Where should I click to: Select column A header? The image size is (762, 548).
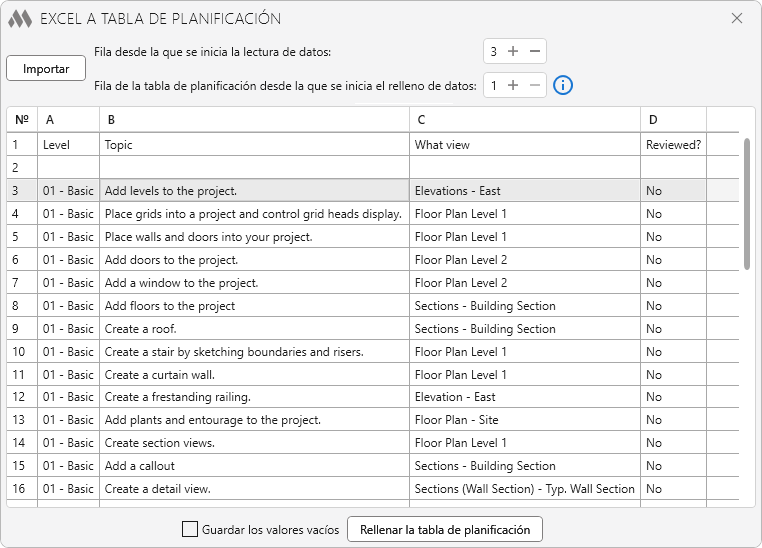pos(68,120)
